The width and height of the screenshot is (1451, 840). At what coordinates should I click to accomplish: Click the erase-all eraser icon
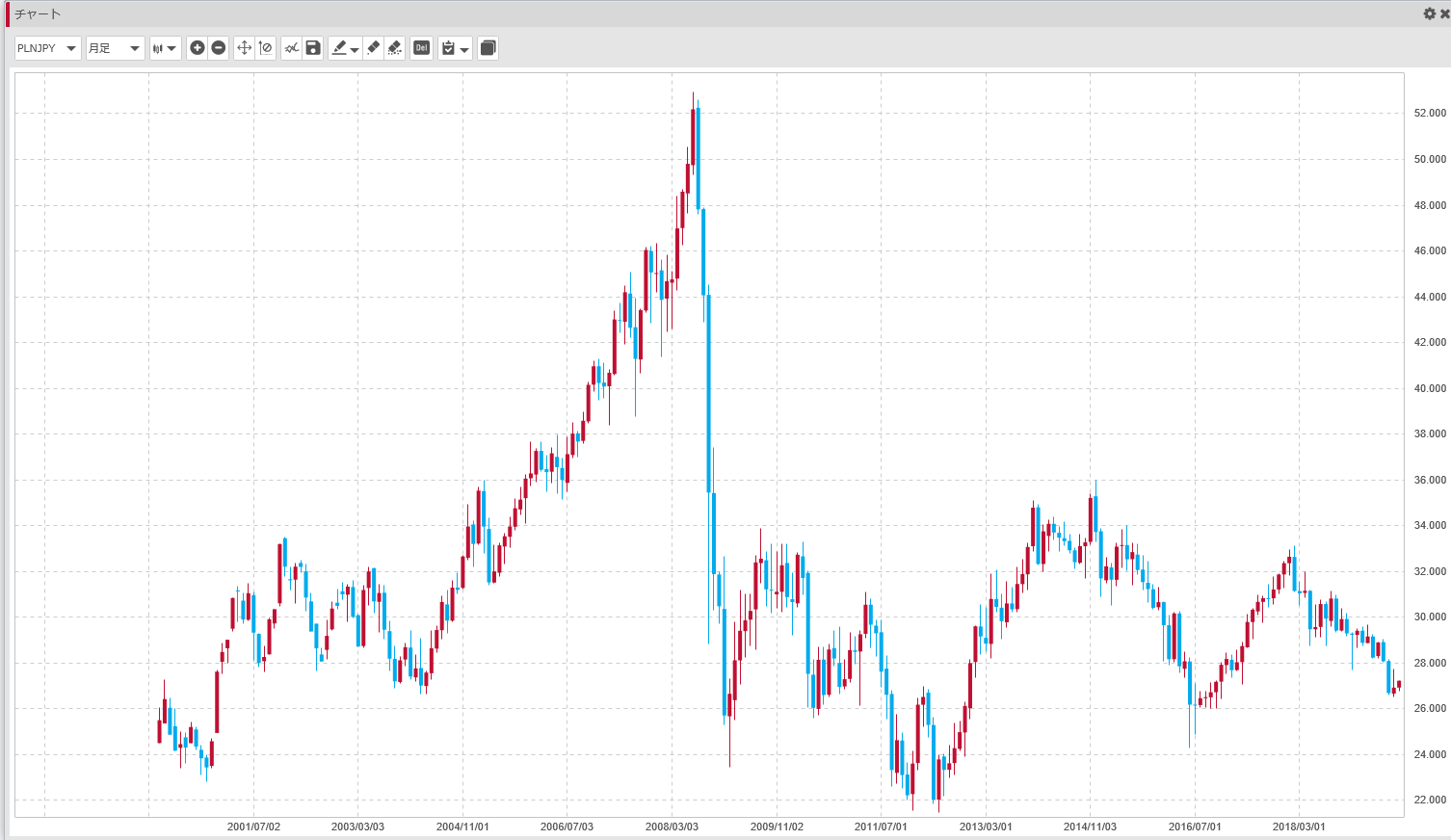click(x=395, y=48)
